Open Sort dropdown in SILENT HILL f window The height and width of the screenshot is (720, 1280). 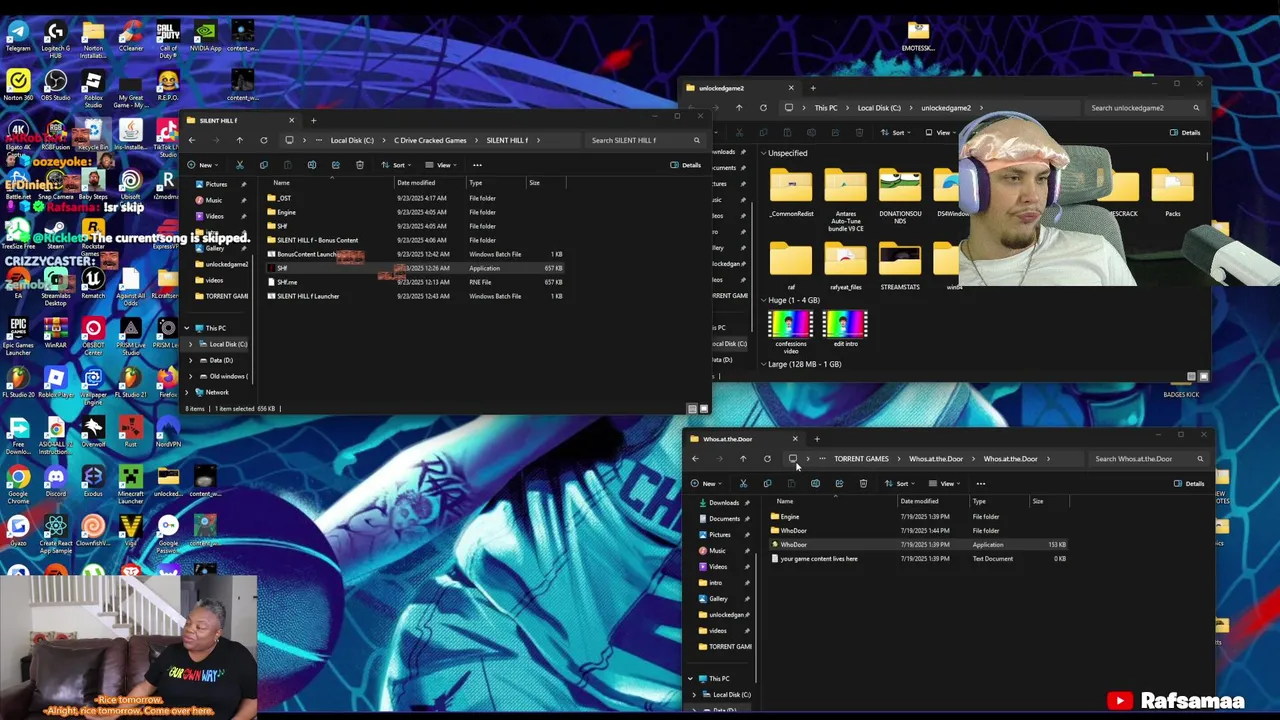point(395,165)
